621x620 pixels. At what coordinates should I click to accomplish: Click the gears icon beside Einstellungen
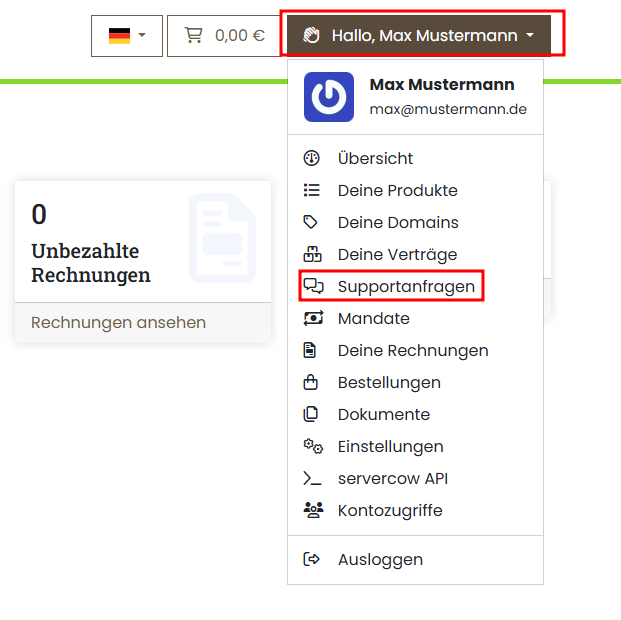click(313, 446)
